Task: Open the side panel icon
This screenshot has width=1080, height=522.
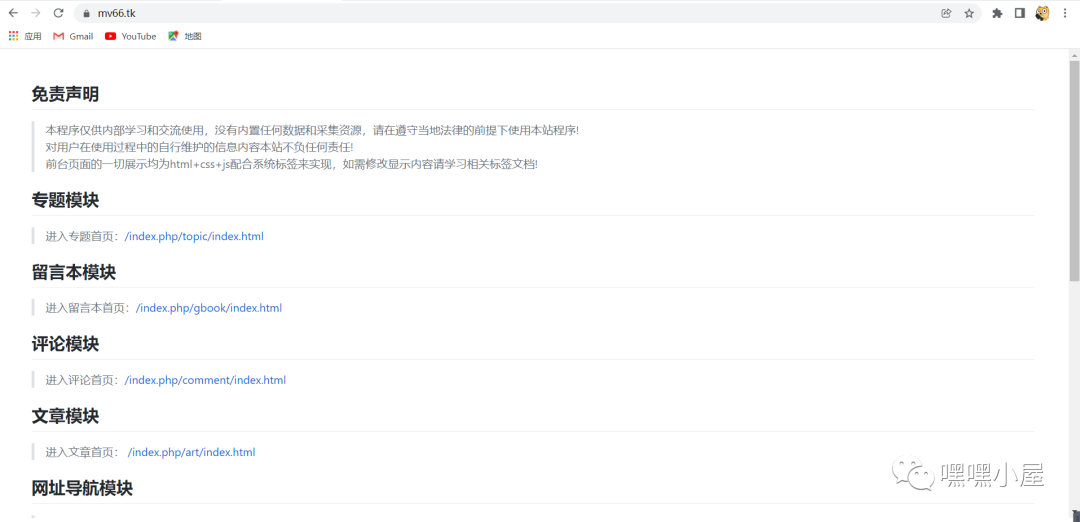Action: [x=1020, y=13]
